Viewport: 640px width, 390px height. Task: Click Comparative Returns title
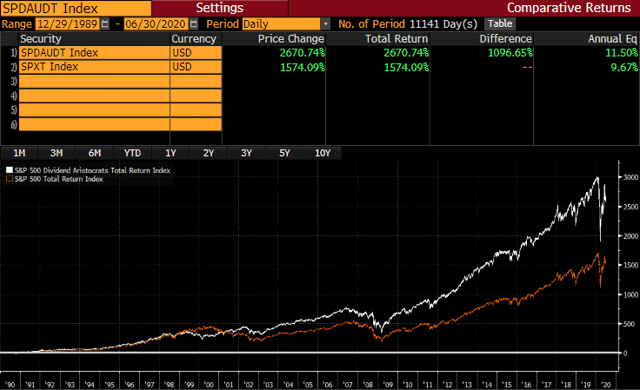(x=569, y=8)
